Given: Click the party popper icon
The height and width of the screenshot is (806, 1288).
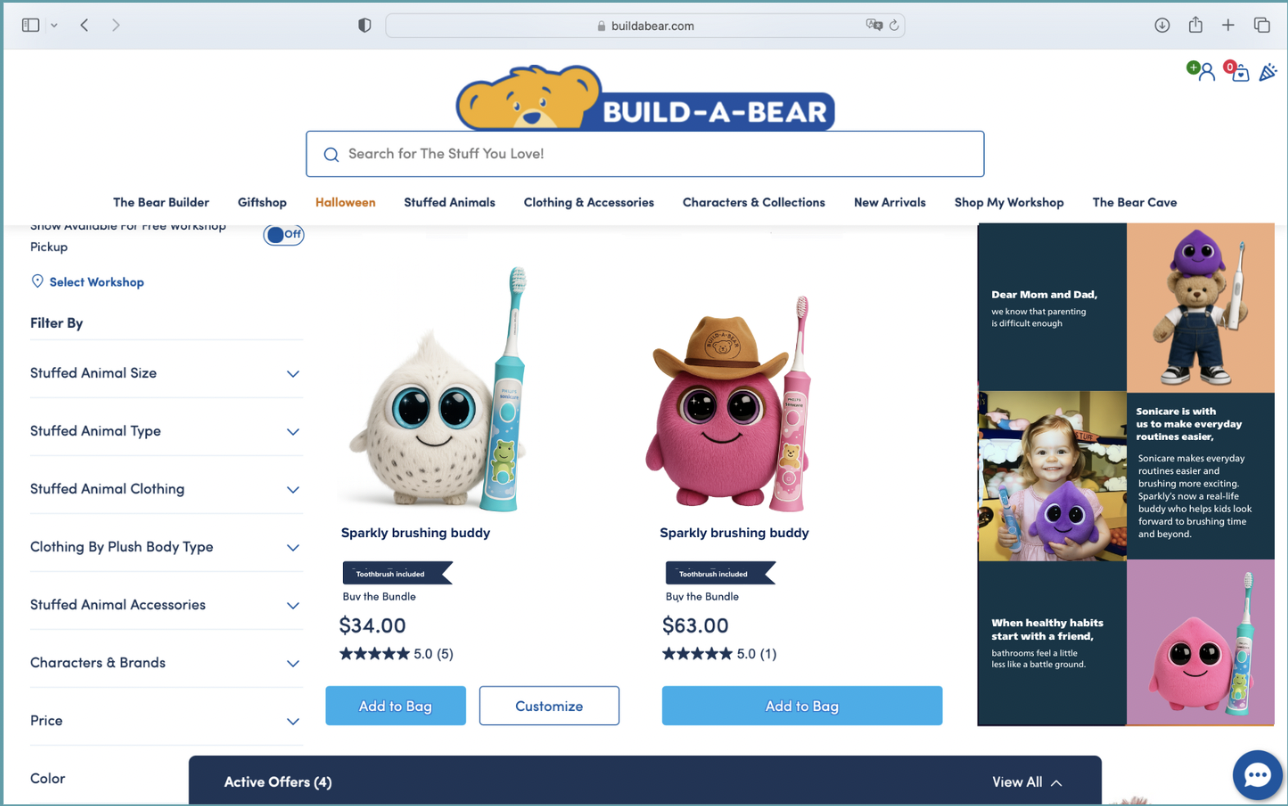Looking at the screenshot, I should (x=1268, y=72).
